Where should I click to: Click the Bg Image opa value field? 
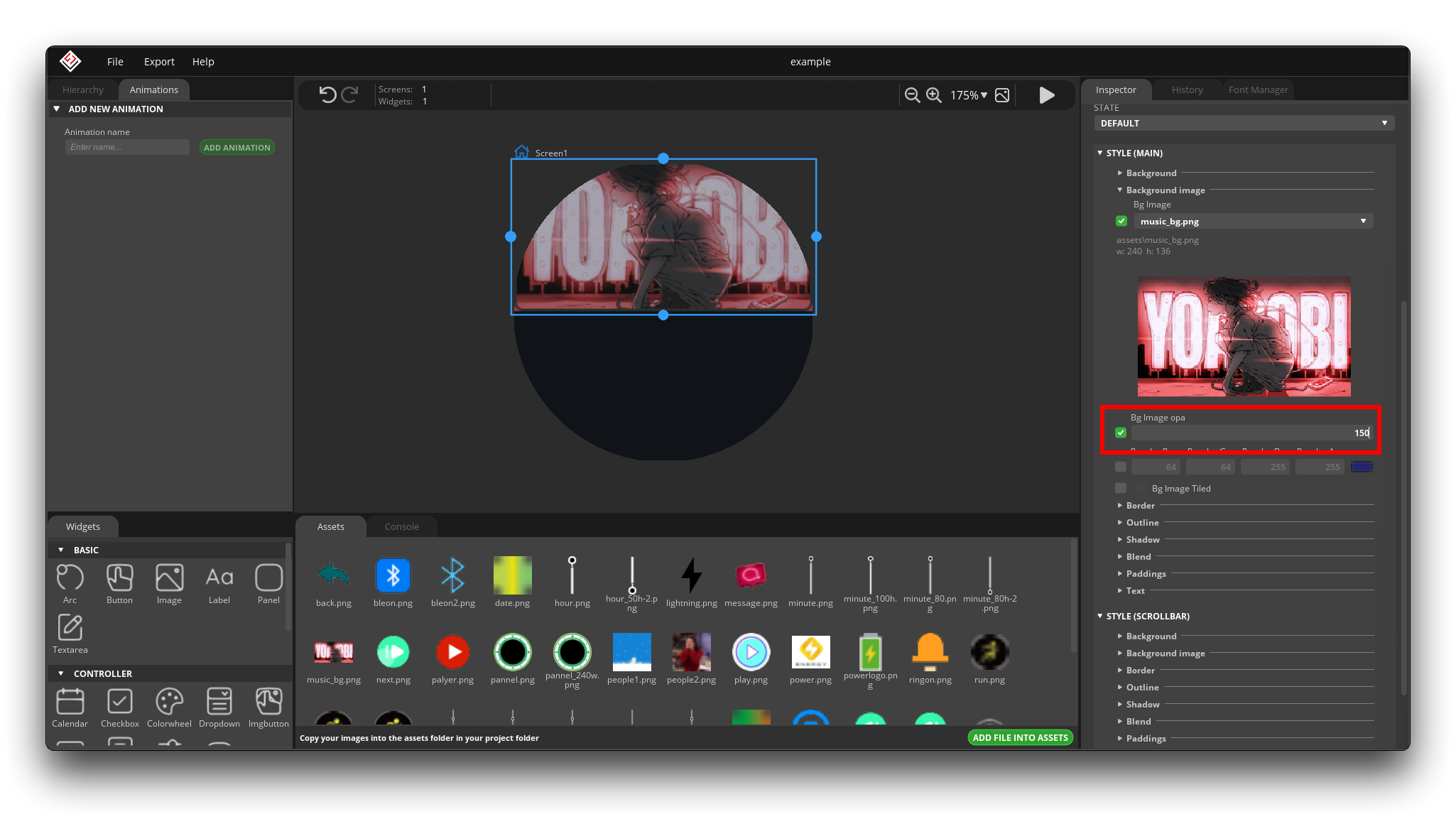[x=1252, y=433]
